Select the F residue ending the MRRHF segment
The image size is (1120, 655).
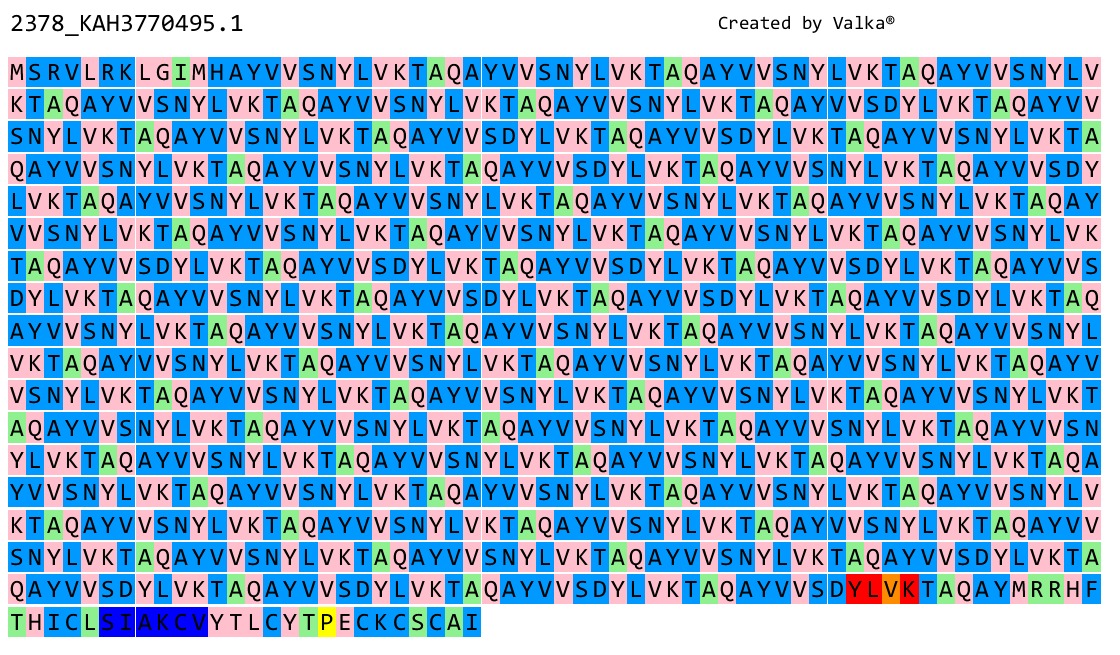pos(1091,589)
